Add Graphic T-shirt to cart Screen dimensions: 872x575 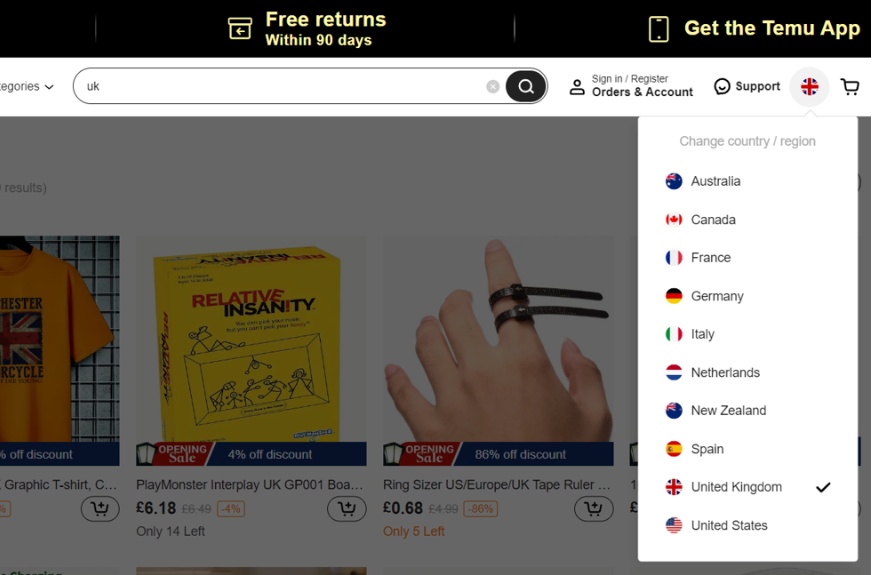100,508
